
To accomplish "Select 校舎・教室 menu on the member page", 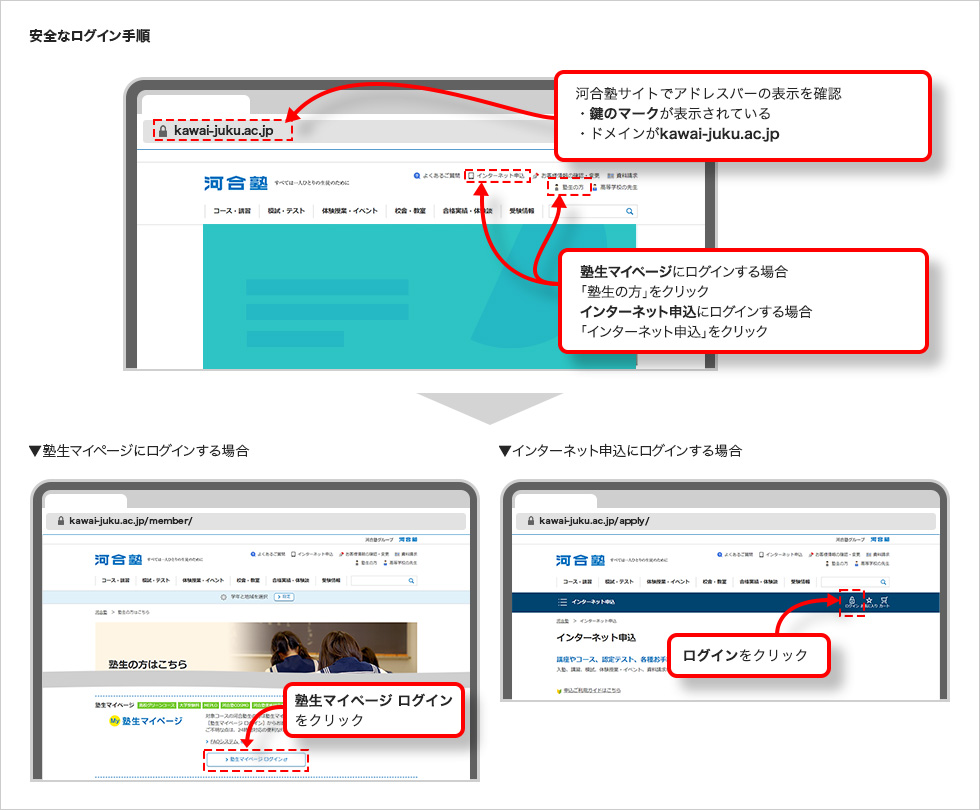I will coord(248,581).
